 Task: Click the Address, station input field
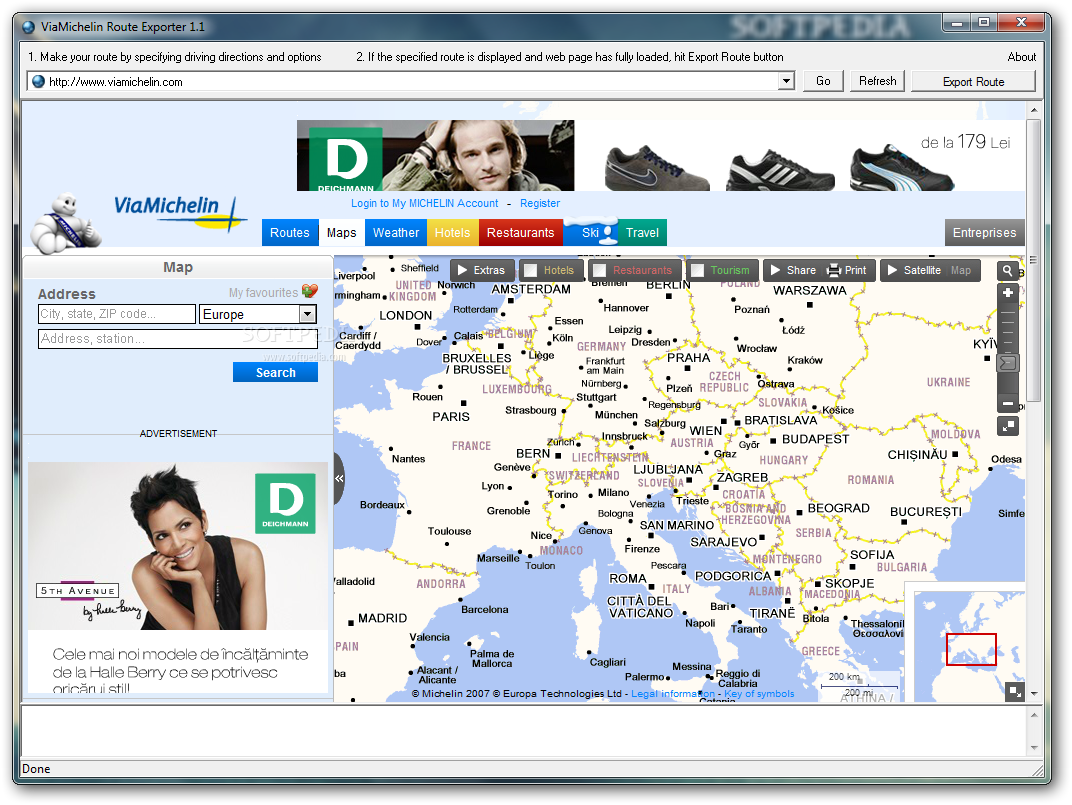[178, 339]
